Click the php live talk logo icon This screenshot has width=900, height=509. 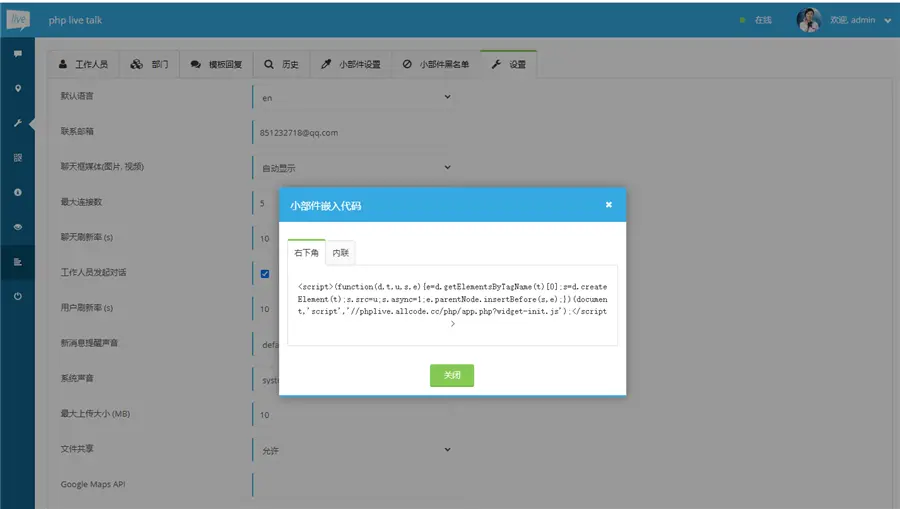[x=18, y=20]
